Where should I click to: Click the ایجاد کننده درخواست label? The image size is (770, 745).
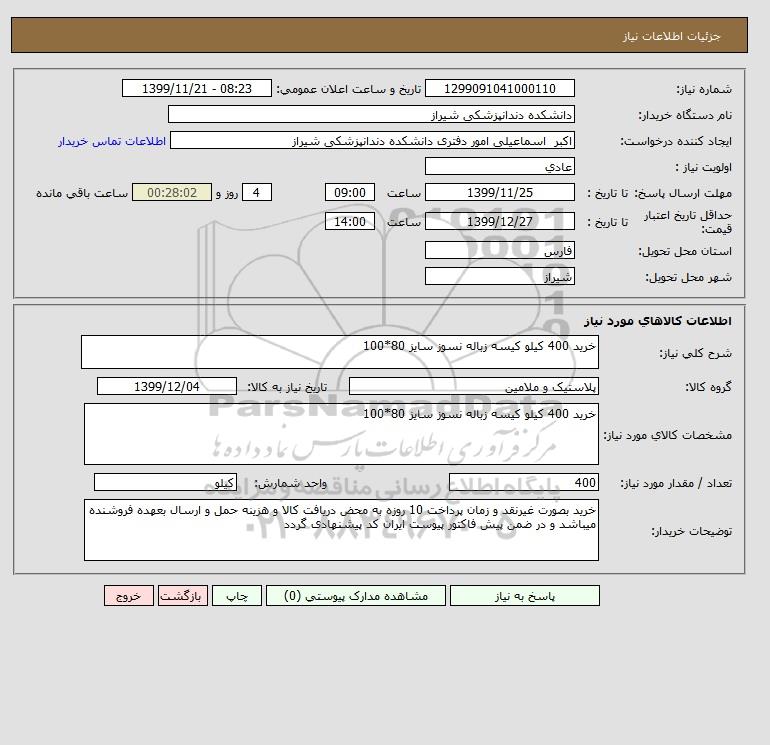click(676, 141)
